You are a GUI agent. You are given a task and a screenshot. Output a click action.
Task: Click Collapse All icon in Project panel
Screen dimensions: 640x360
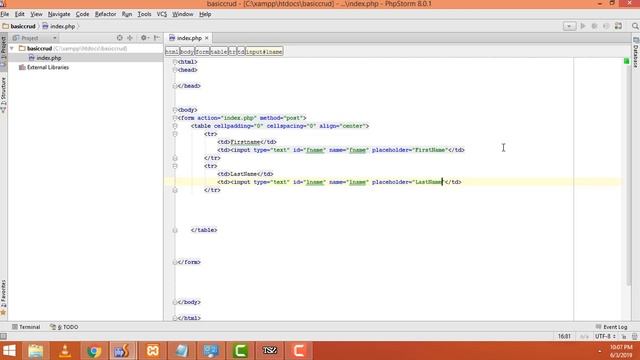130,38
